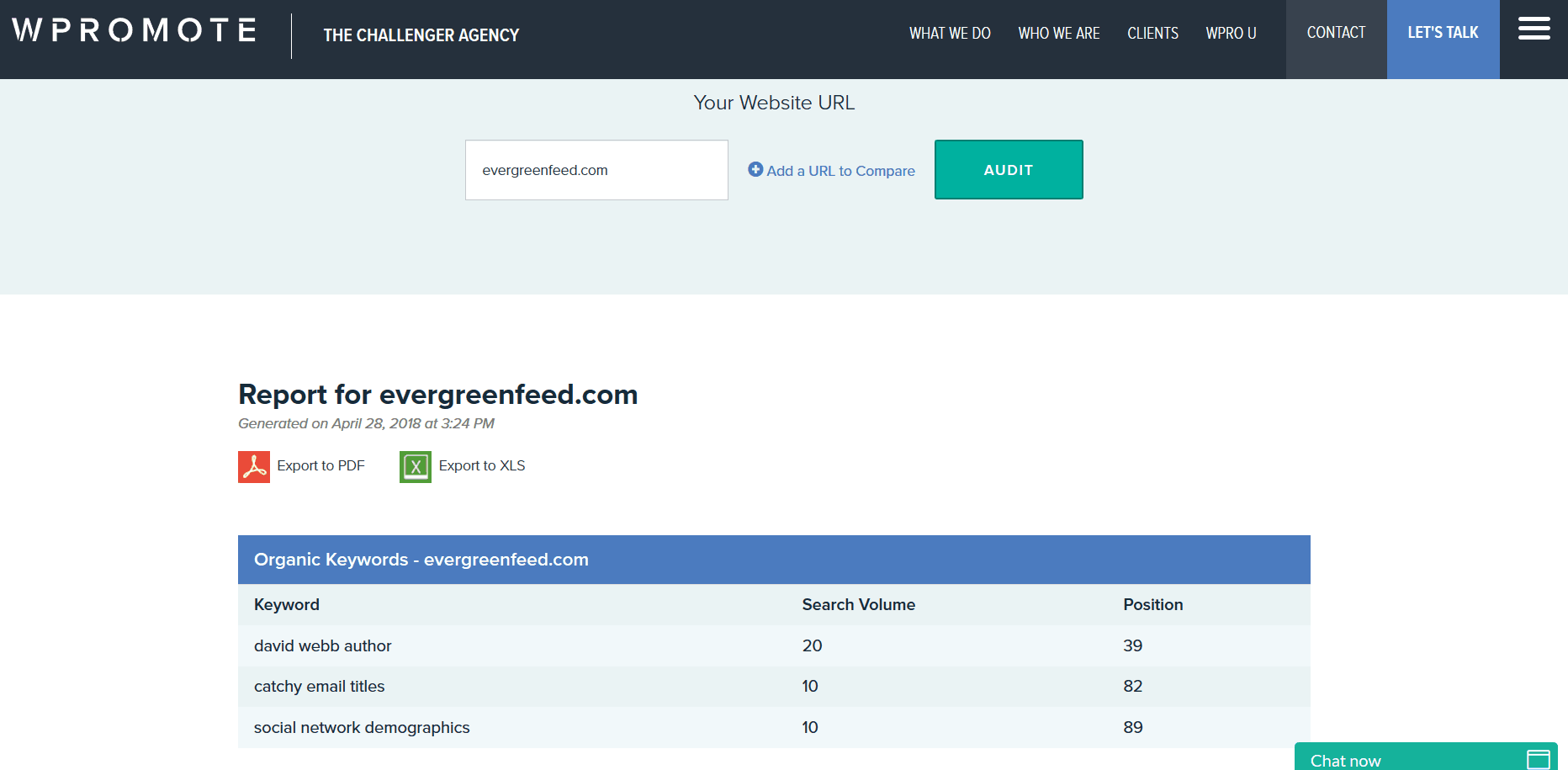This screenshot has width=1568, height=770.
Task: Click search volume 10 for social network demographics
Action: point(809,727)
